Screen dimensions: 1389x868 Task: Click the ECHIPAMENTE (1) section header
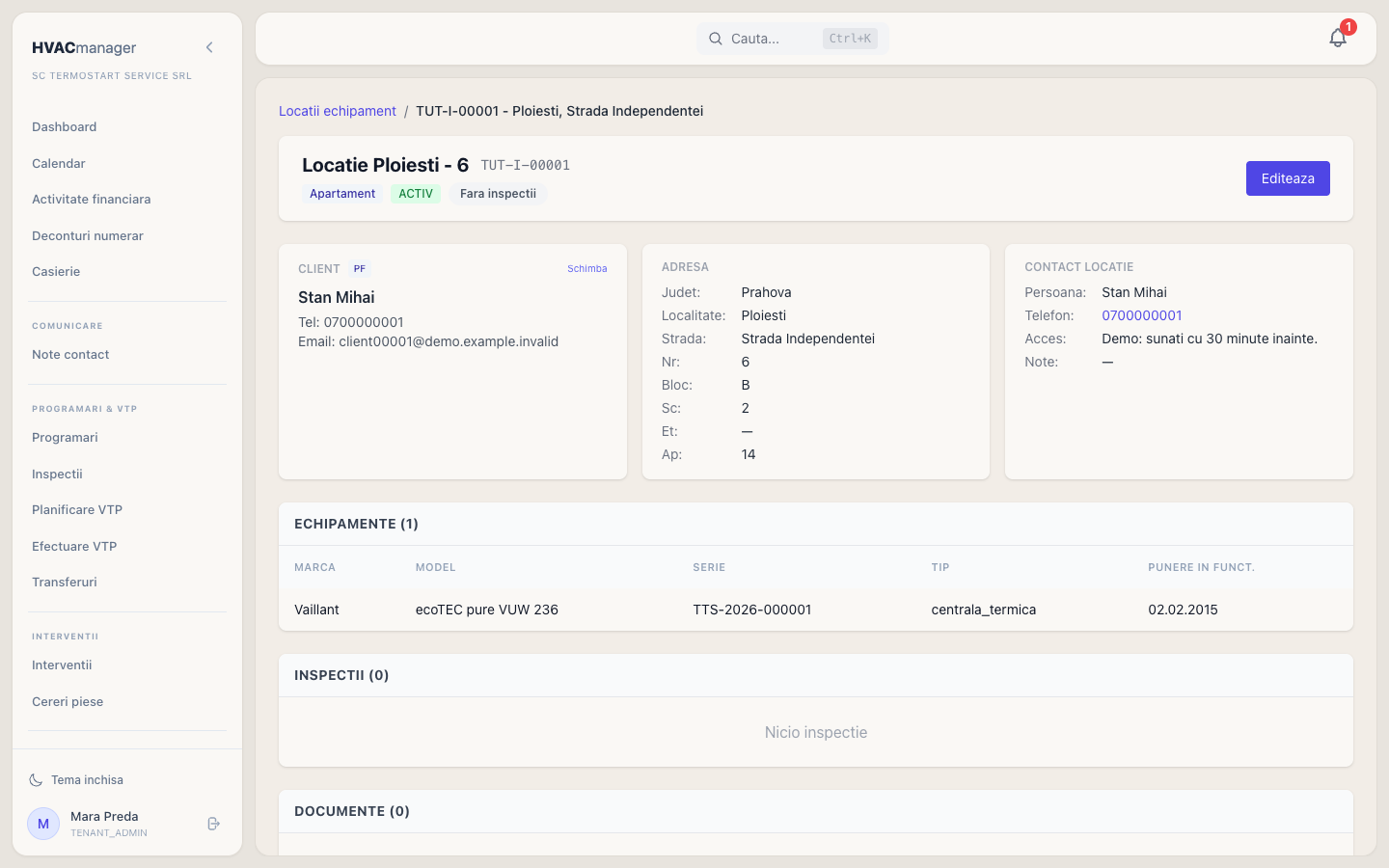coord(356,524)
